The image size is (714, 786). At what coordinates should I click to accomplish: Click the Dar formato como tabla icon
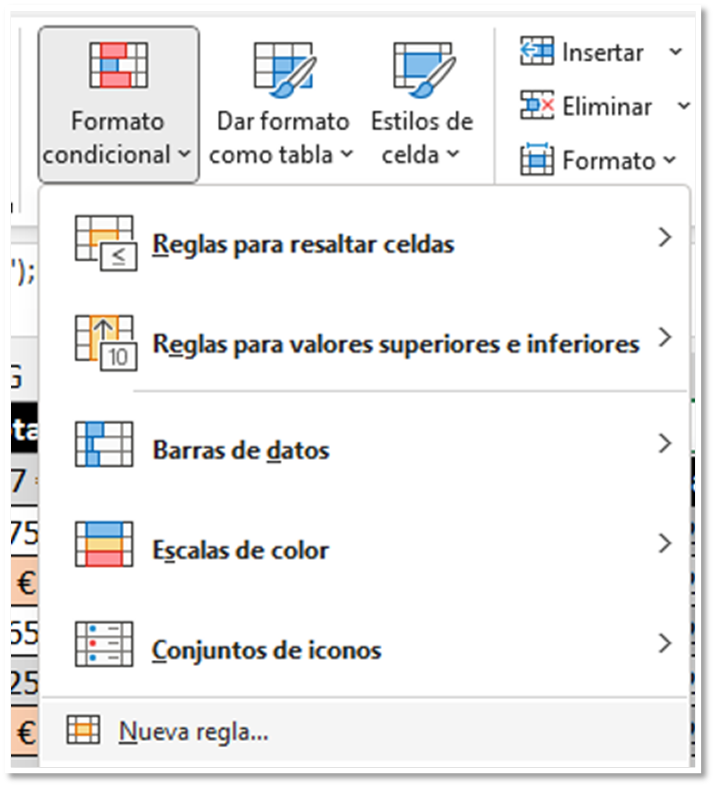pos(284,69)
